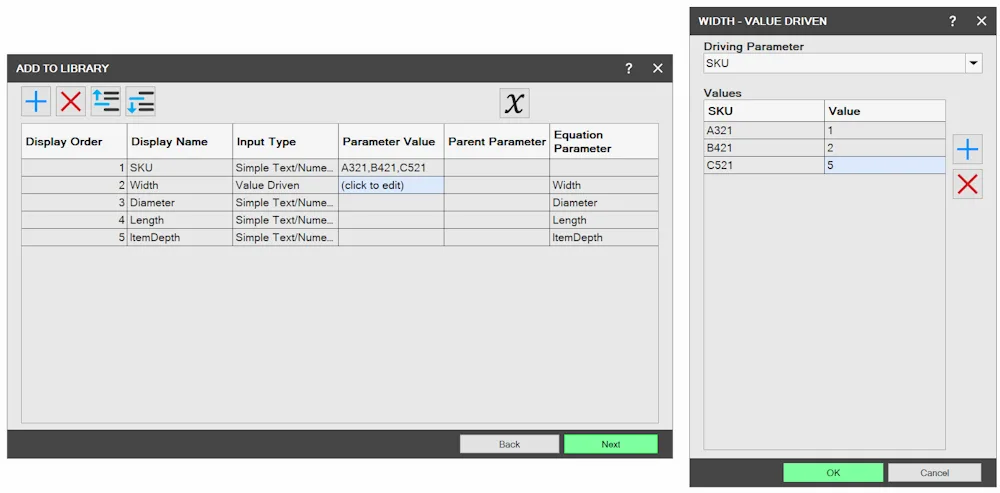The width and height of the screenshot is (1000, 493).
Task: Click the Next button
Action: pyautogui.click(x=610, y=444)
